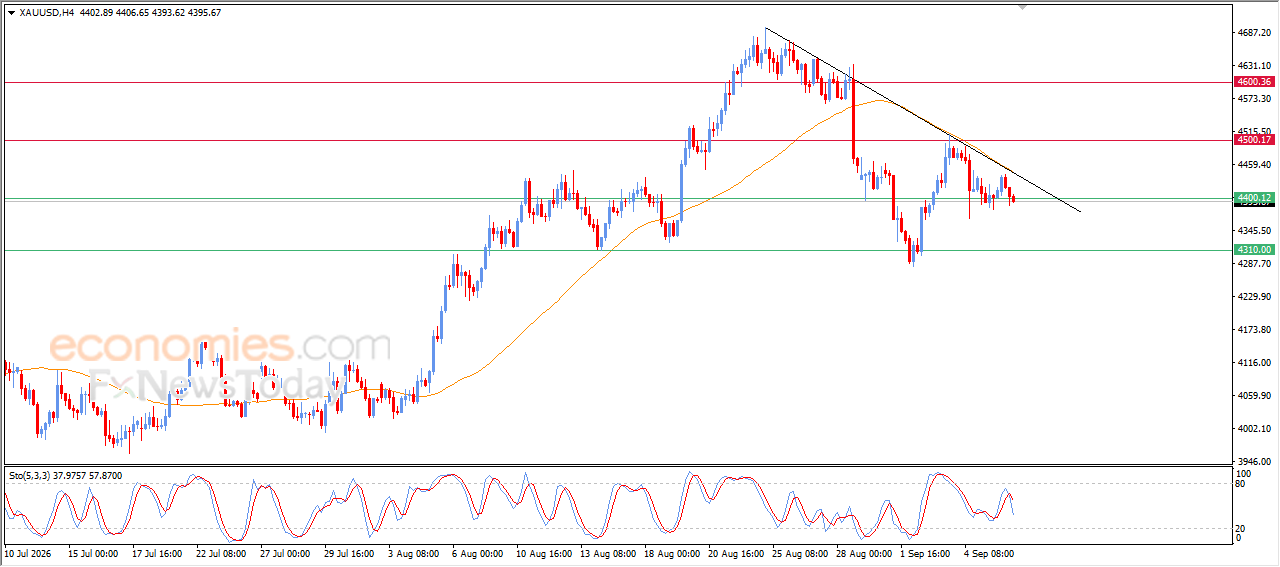Click the 6 Aug 00:00 date label

[477, 552]
